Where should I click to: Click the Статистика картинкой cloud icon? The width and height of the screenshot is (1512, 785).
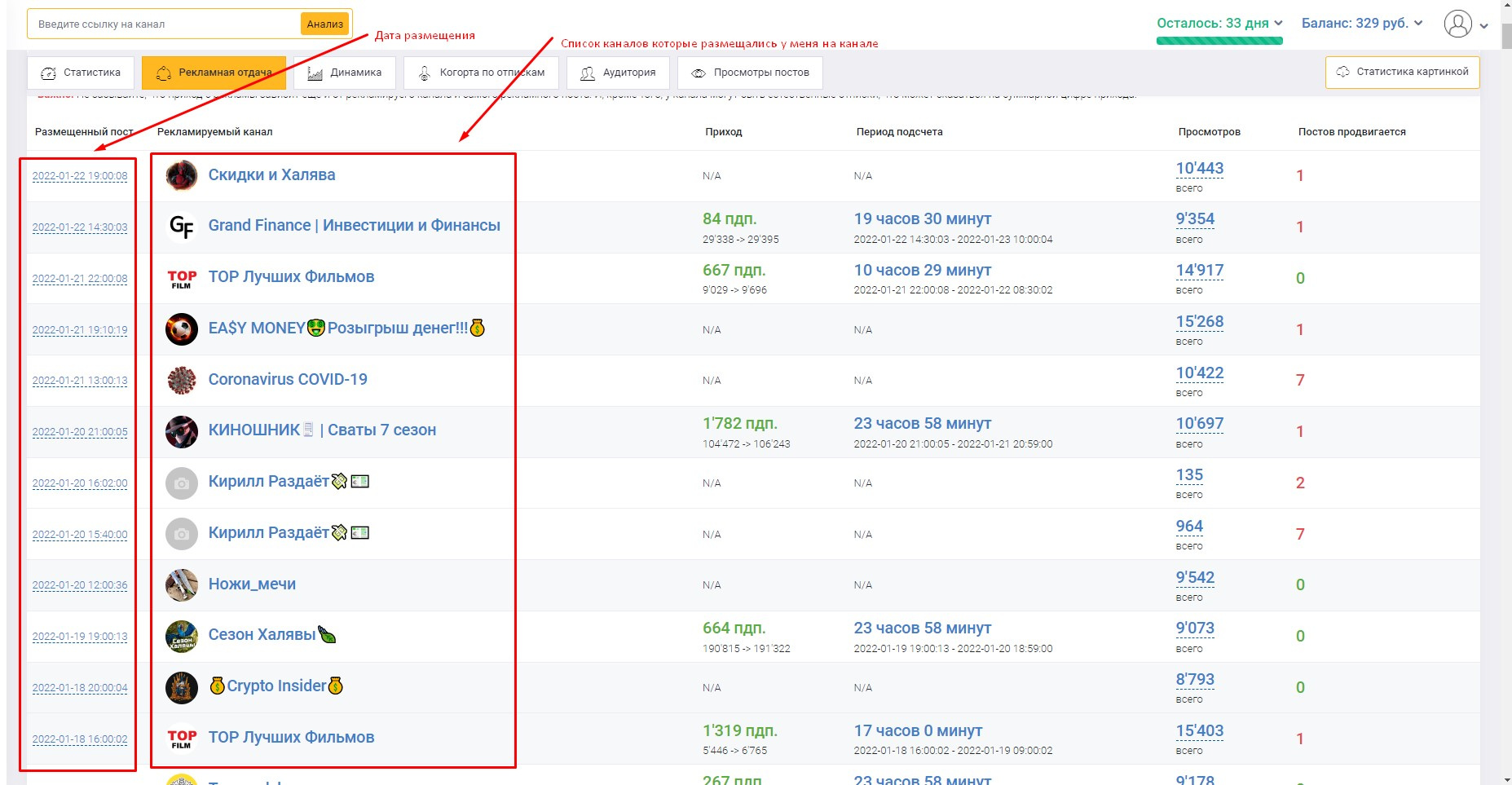point(1342,72)
